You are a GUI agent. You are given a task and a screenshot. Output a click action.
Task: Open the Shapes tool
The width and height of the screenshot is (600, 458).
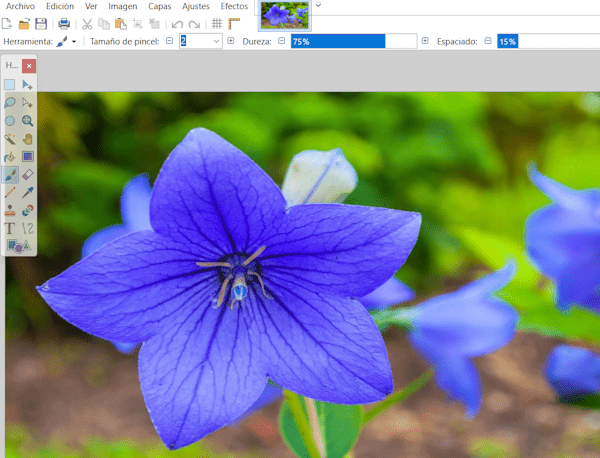pyautogui.click(x=18, y=246)
